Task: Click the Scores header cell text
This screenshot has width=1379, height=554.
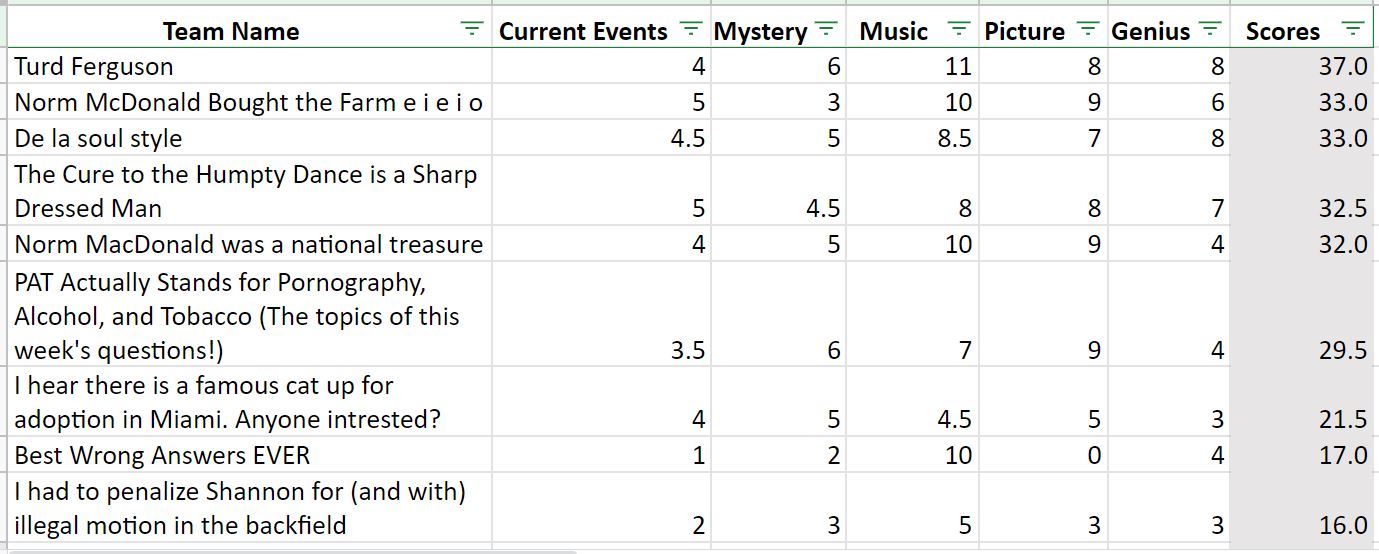Action: point(1283,31)
